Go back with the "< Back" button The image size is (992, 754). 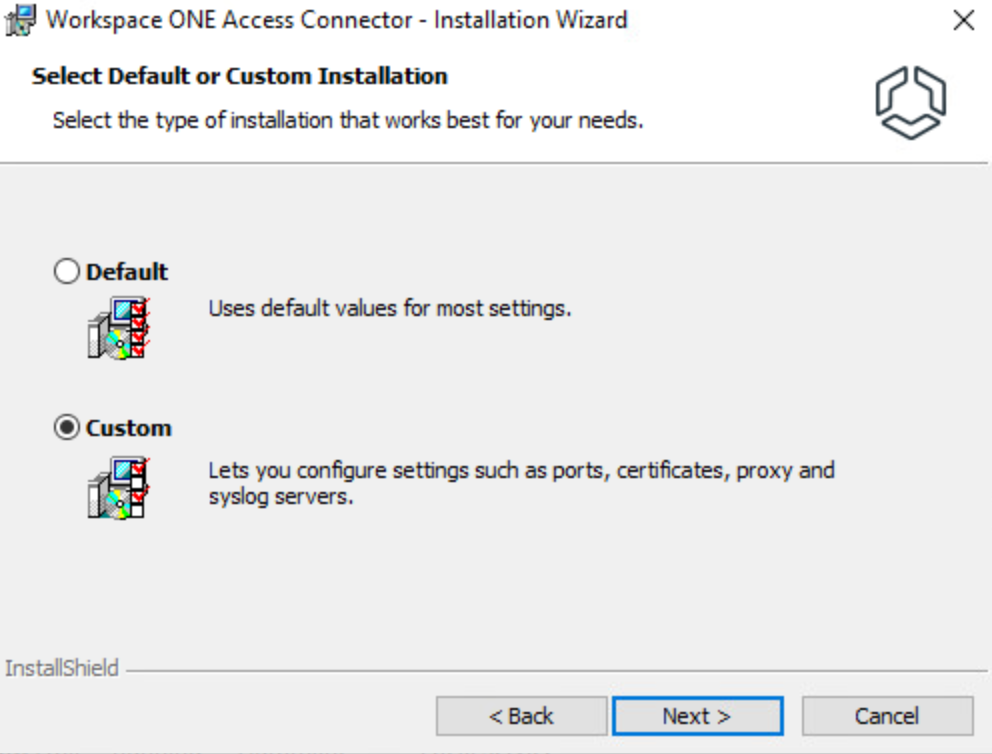coord(521,716)
